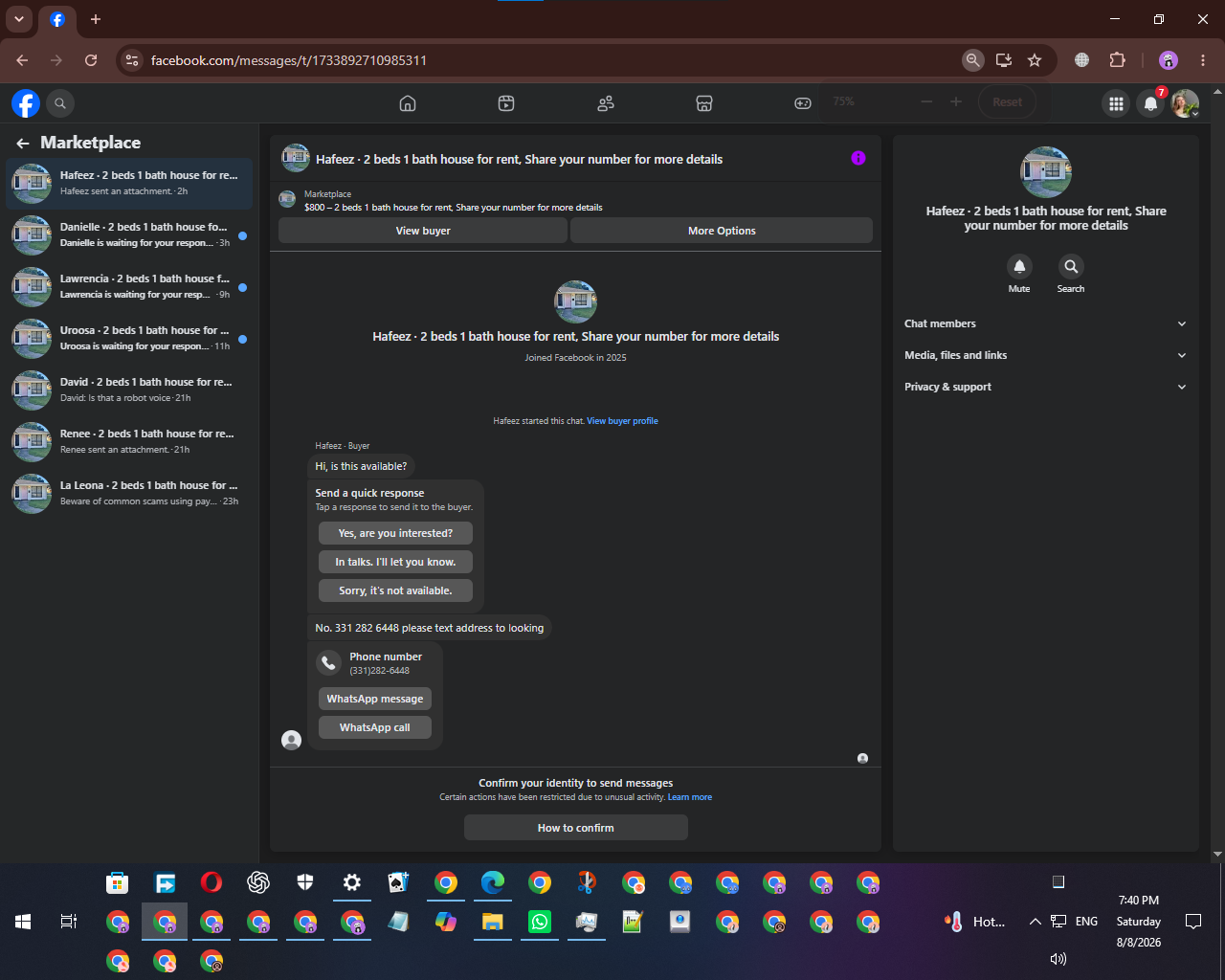Bookmark this page with the star icon

1035,60
